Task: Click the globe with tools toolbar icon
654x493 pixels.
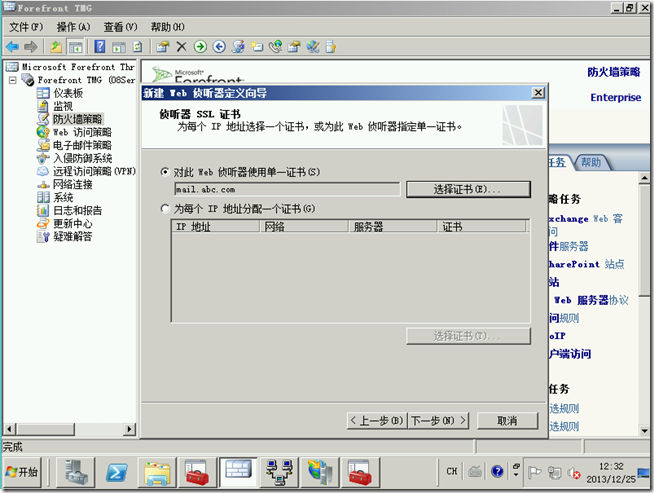Action: point(313,47)
